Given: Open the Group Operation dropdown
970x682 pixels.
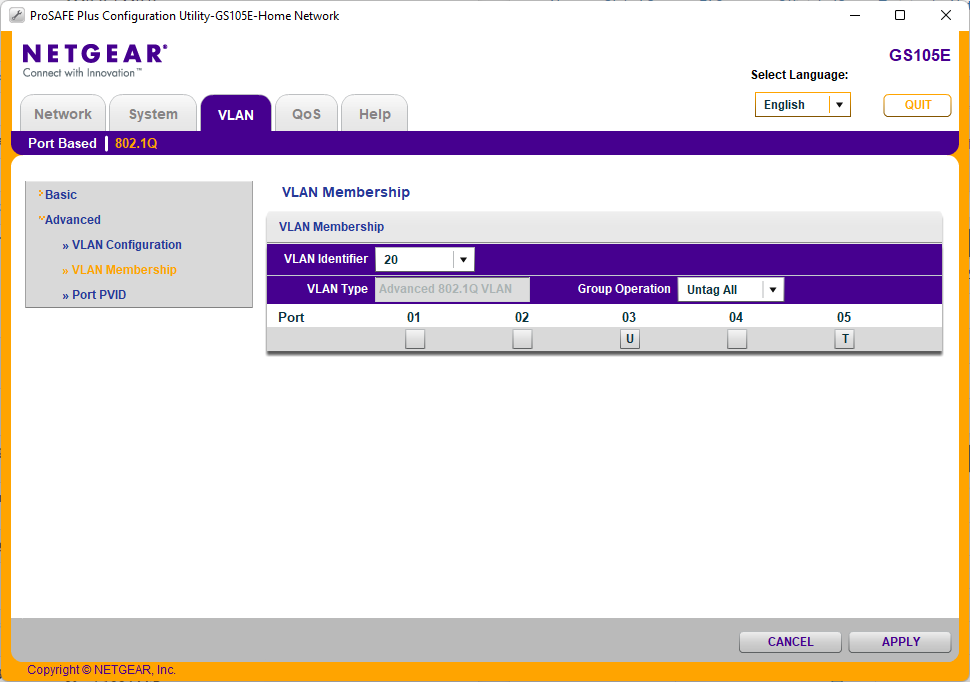Looking at the screenshot, I should click(x=731, y=290).
